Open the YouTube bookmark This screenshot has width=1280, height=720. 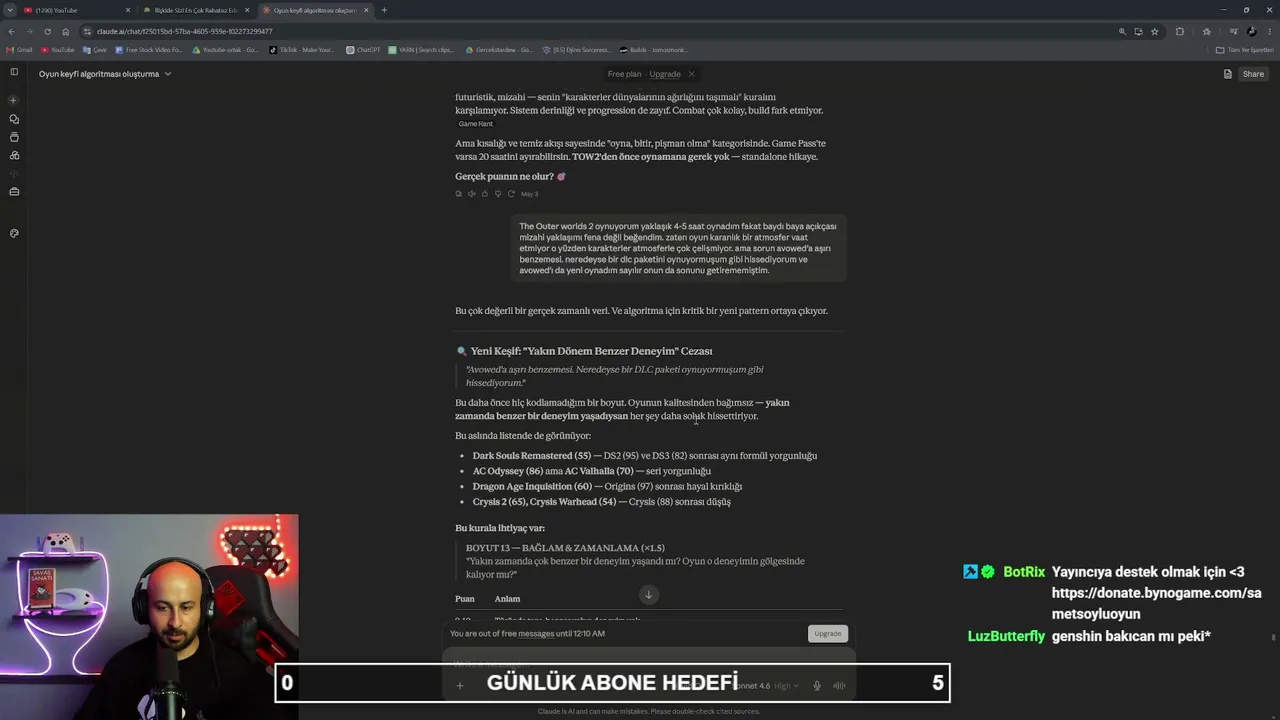click(x=58, y=49)
